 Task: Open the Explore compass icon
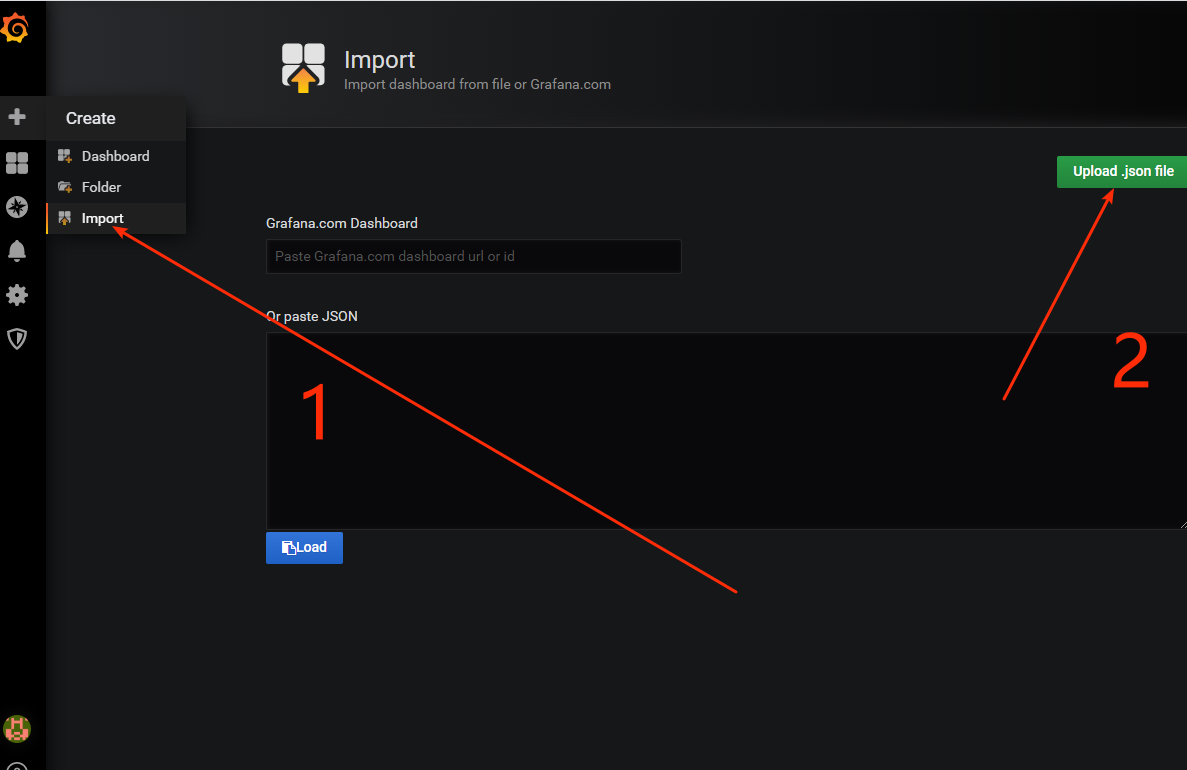tap(17, 207)
